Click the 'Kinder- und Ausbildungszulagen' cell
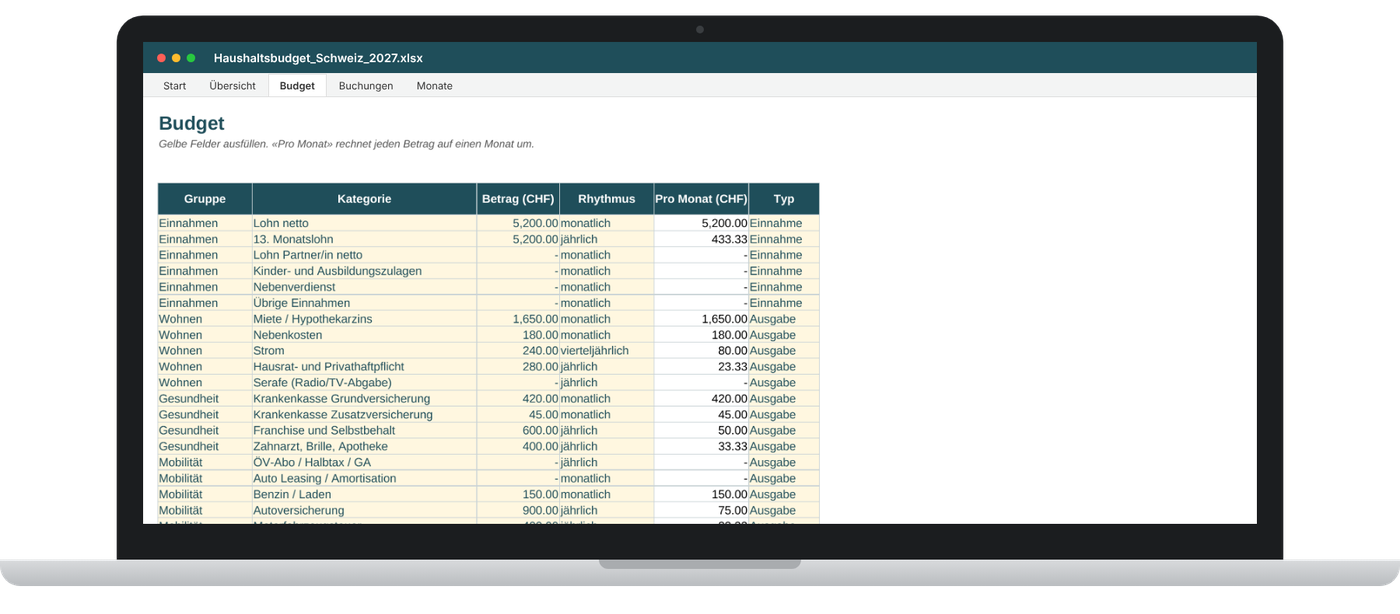Viewport: 1400px width, 614px height. coord(364,271)
